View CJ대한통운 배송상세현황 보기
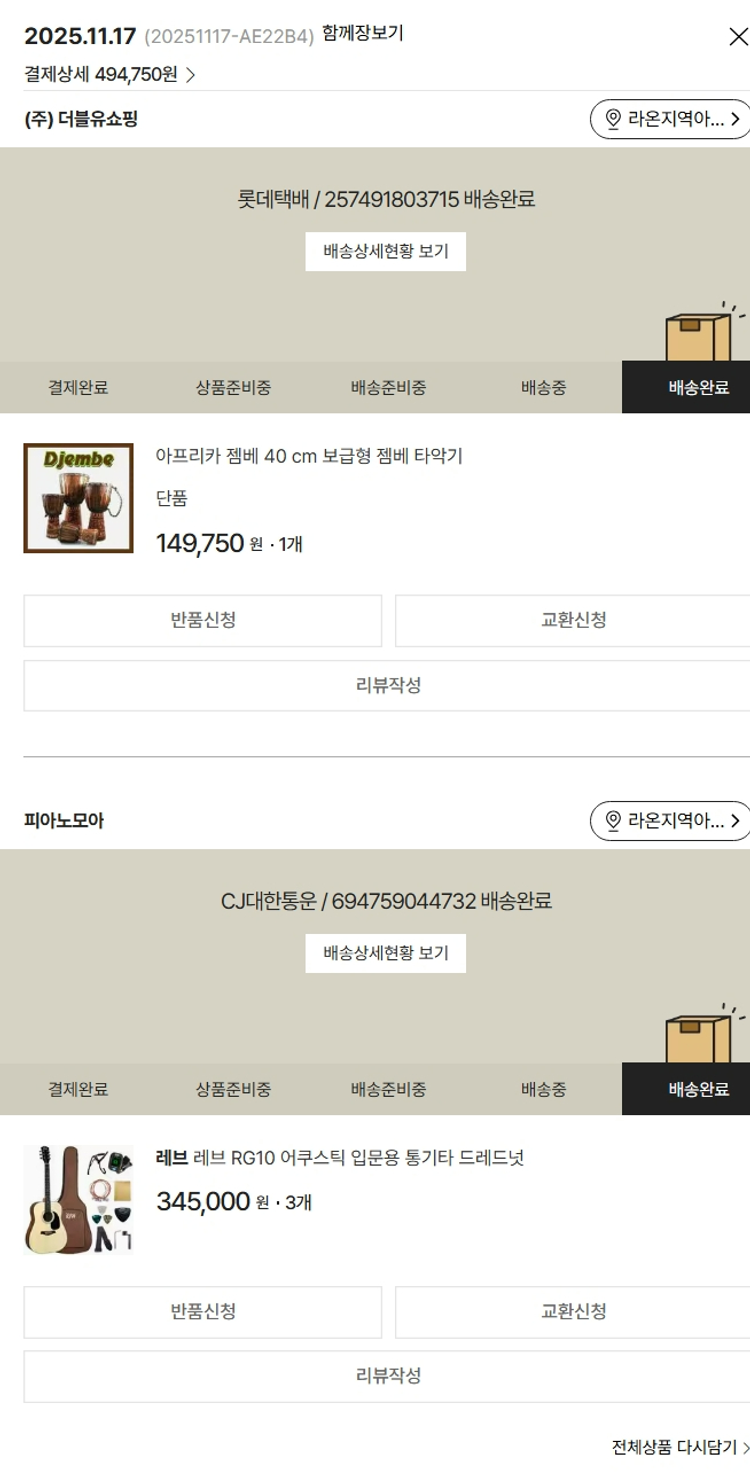Viewport: 750px width, 1483px height. click(386, 954)
